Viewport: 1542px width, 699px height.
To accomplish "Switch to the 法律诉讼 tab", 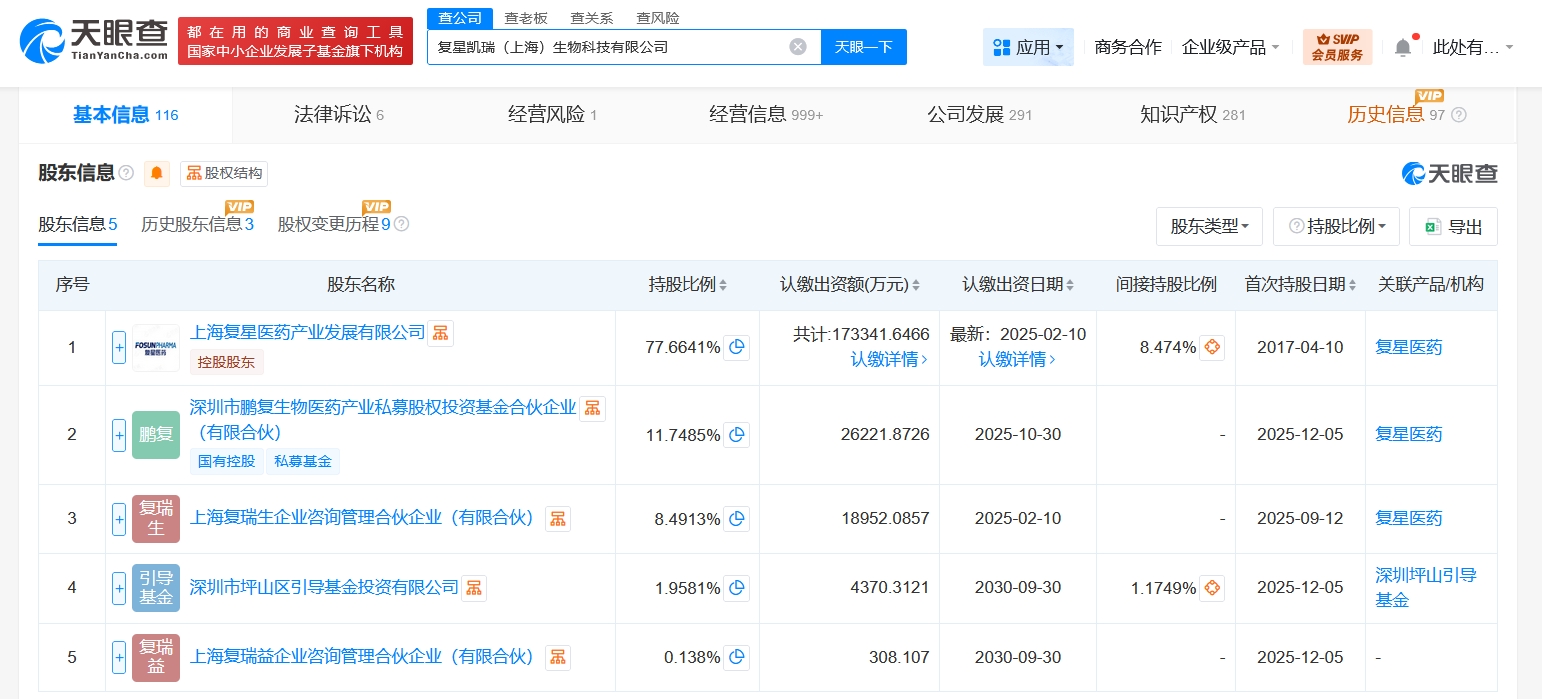I will pyautogui.click(x=338, y=115).
